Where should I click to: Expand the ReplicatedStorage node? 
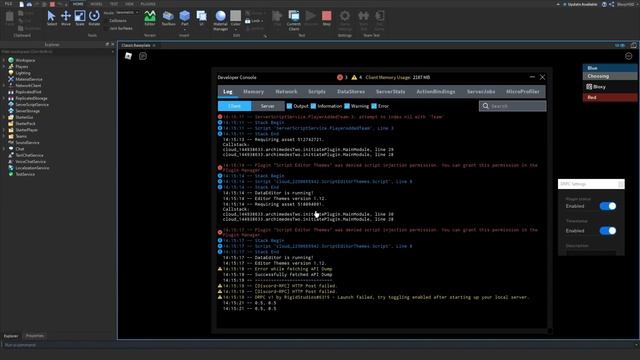click(x=4, y=98)
